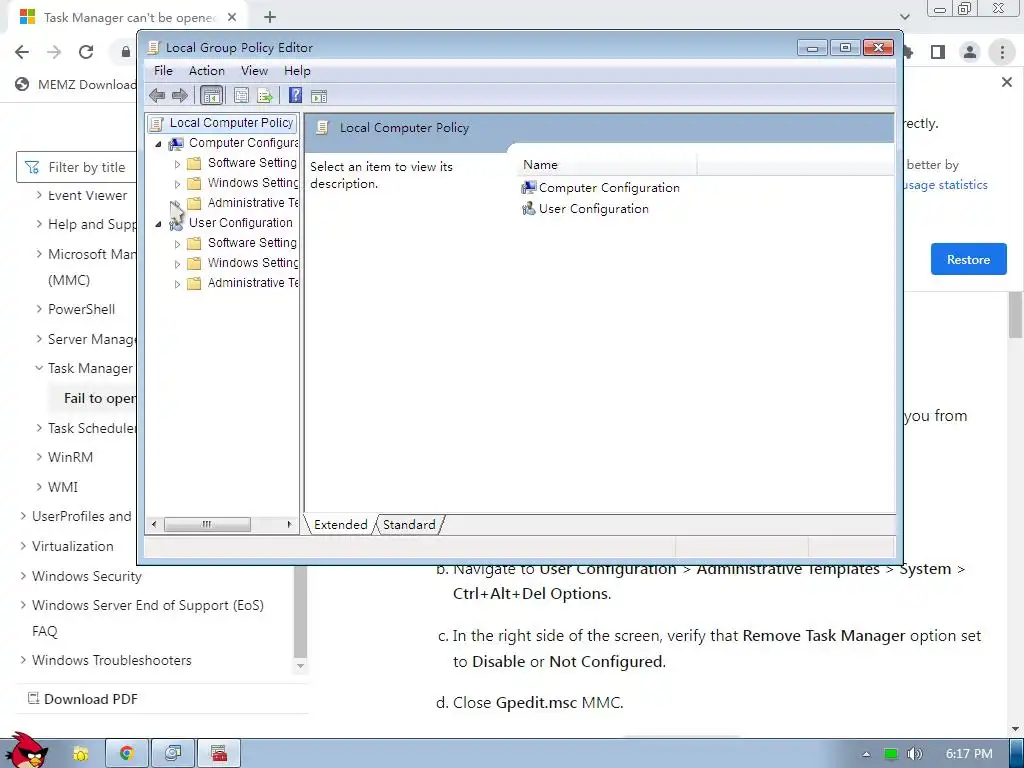
Task: Open Windows Troubleshooters in docs sidebar
Action: 112,660
